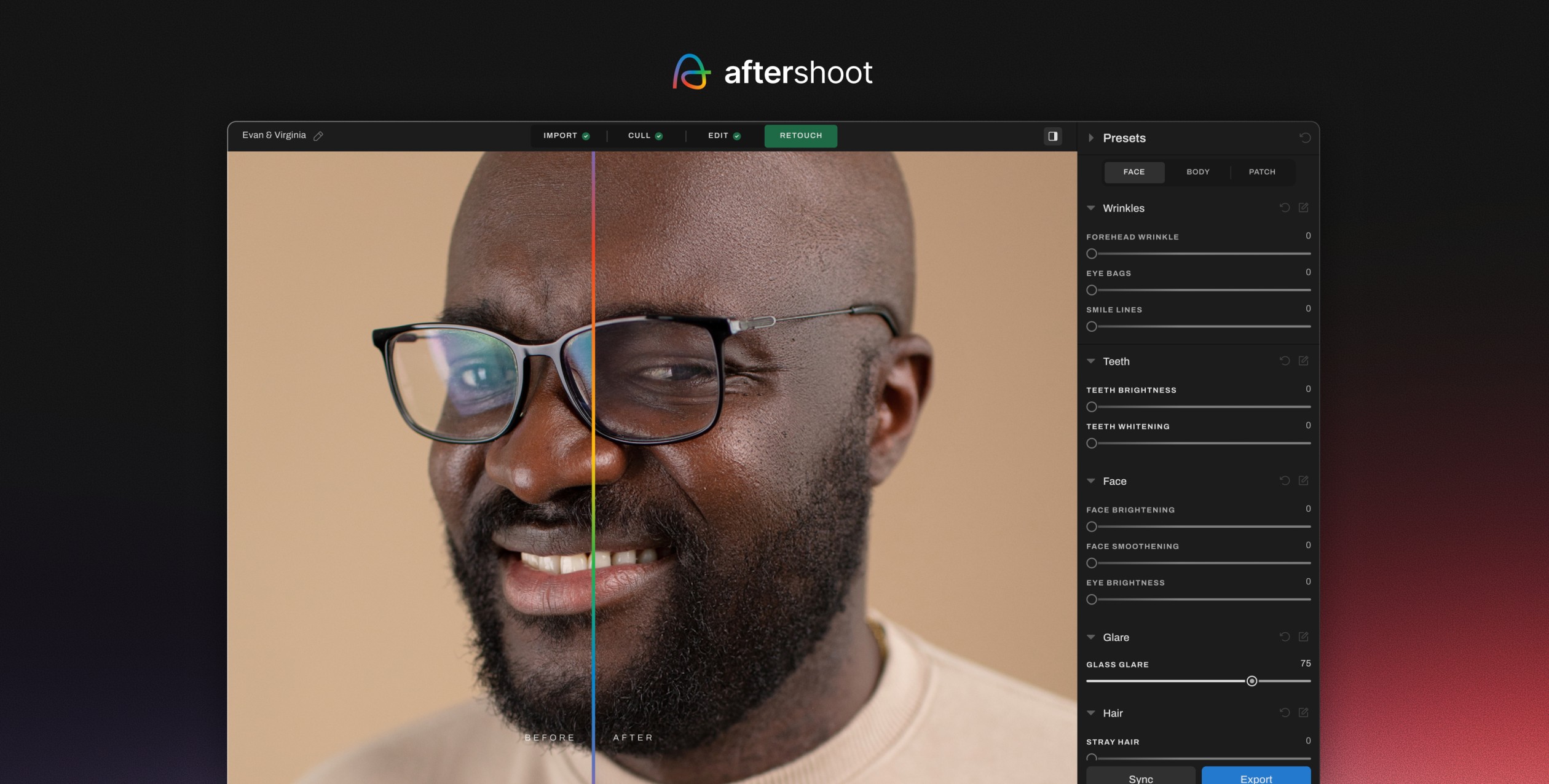Reset Presets with the undo icon
The image size is (1549, 784).
(1304, 138)
